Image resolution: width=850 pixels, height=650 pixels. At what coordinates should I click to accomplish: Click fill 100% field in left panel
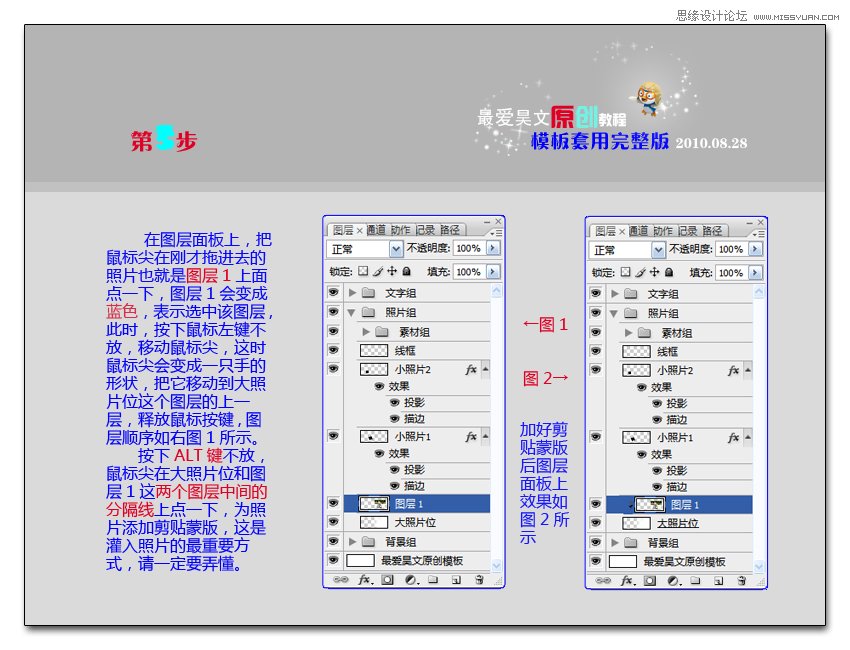pos(469,272)
